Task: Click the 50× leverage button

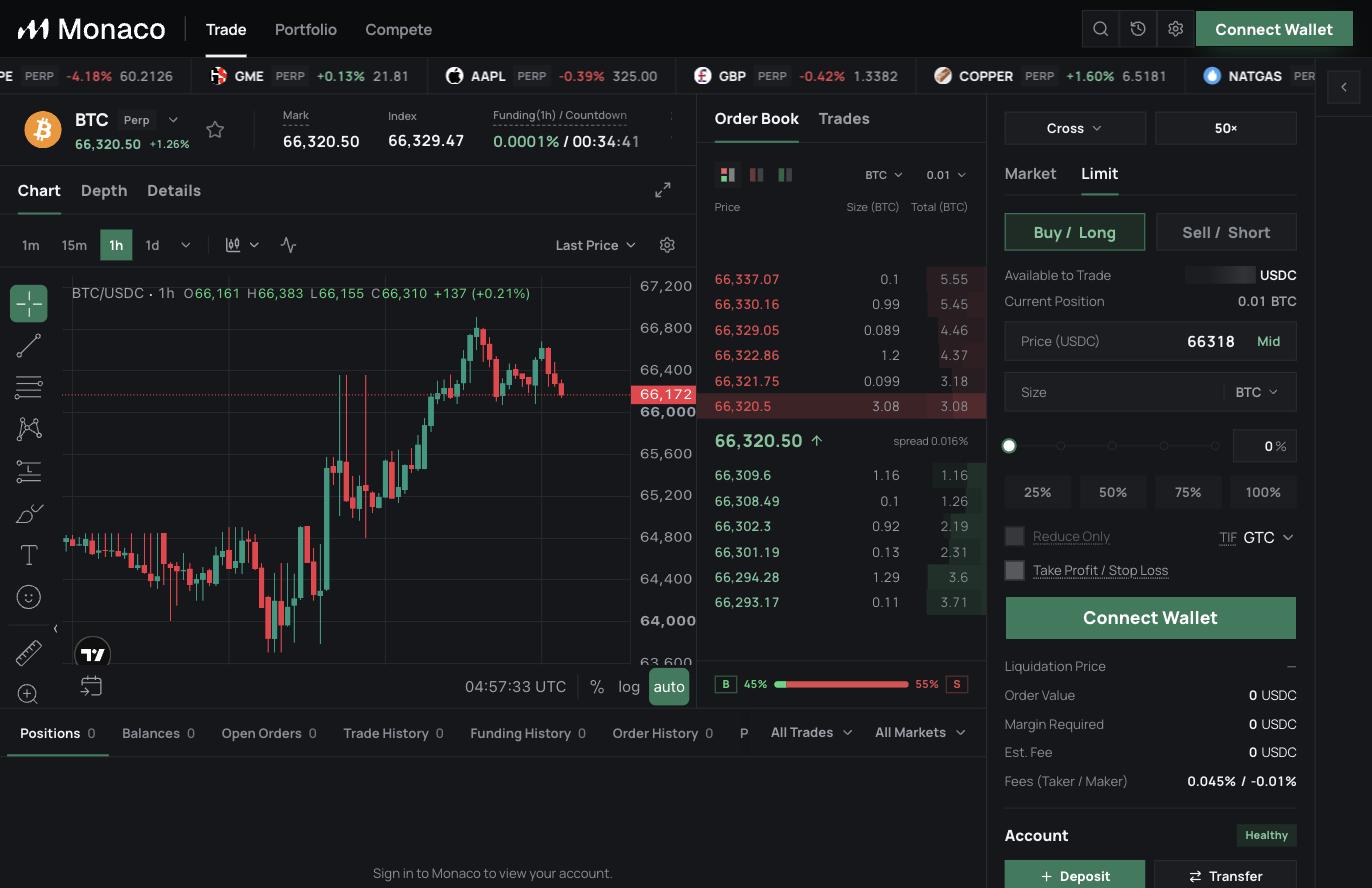Action: click(x=1226, y=128)
